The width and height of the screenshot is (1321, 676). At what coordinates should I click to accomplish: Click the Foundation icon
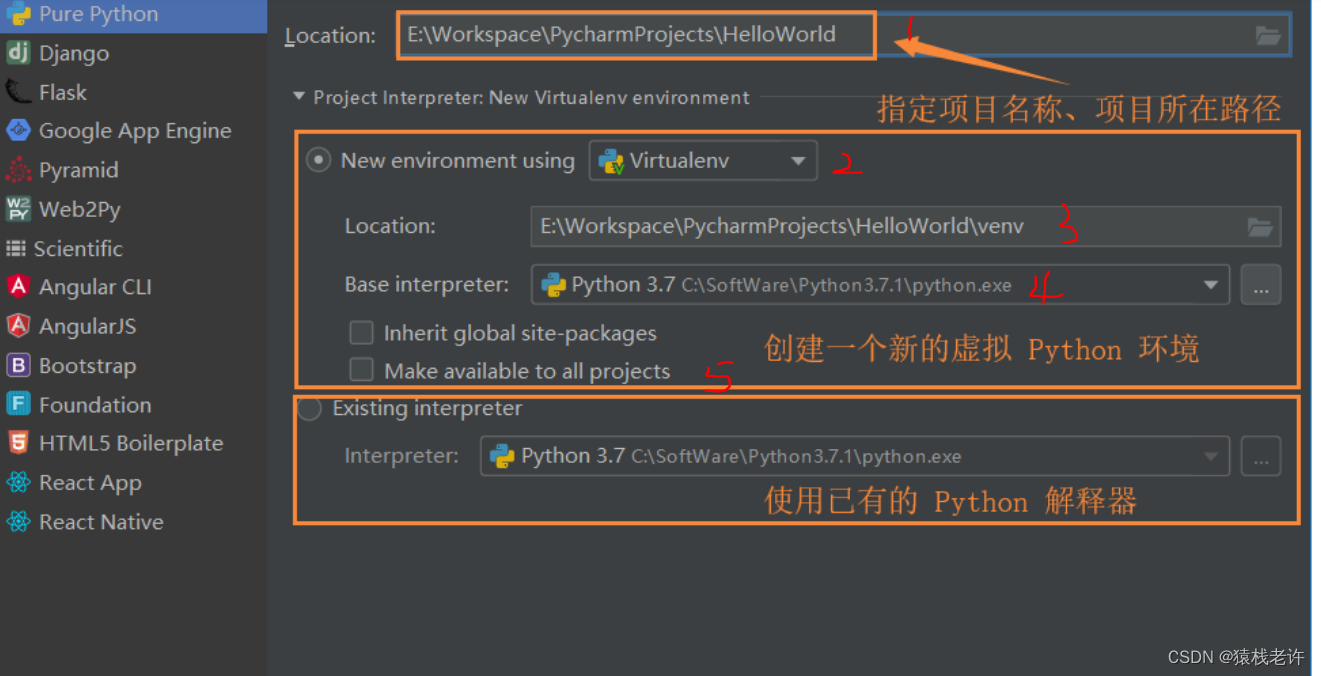(x=18, y=404)
